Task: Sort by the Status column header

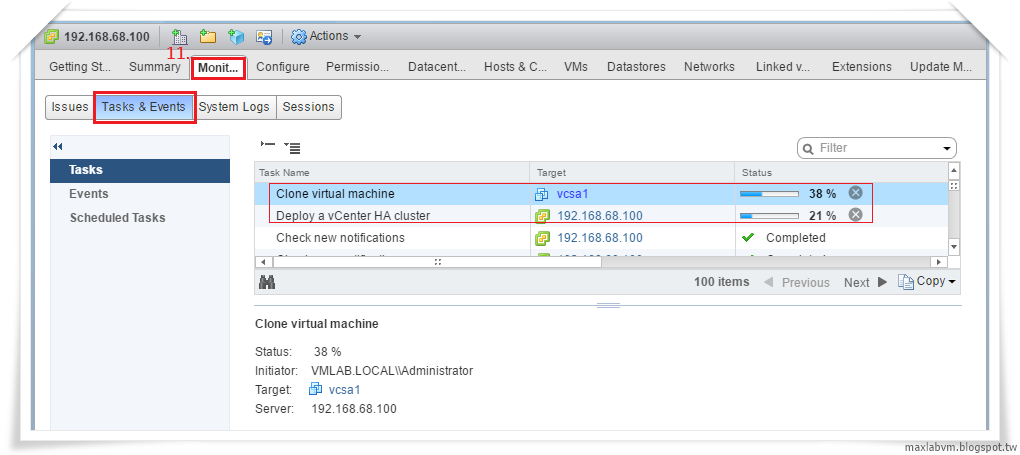Action: click(x=841, y=172)
